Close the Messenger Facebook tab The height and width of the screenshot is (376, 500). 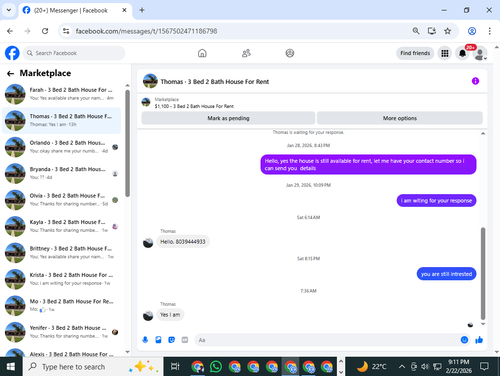pyautogui.click(x=124, y=10)
